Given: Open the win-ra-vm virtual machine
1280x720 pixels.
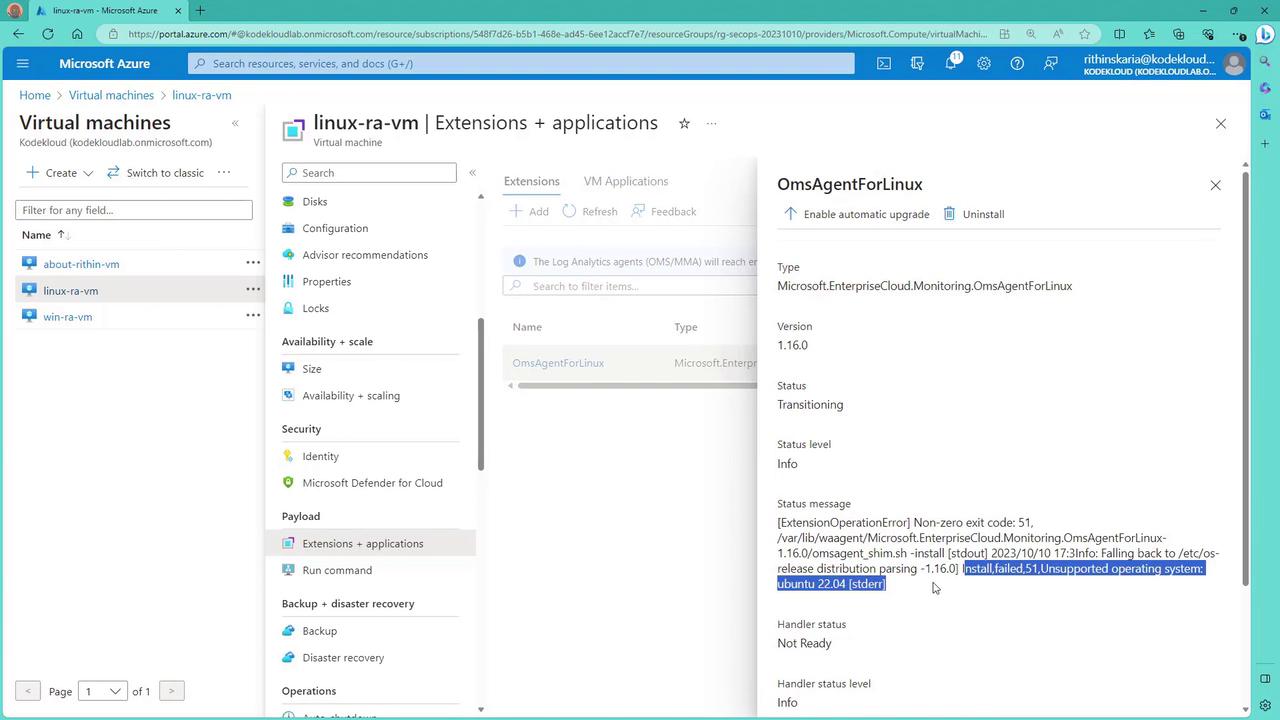Looking at the screenshot, I should tap(67, 317).
